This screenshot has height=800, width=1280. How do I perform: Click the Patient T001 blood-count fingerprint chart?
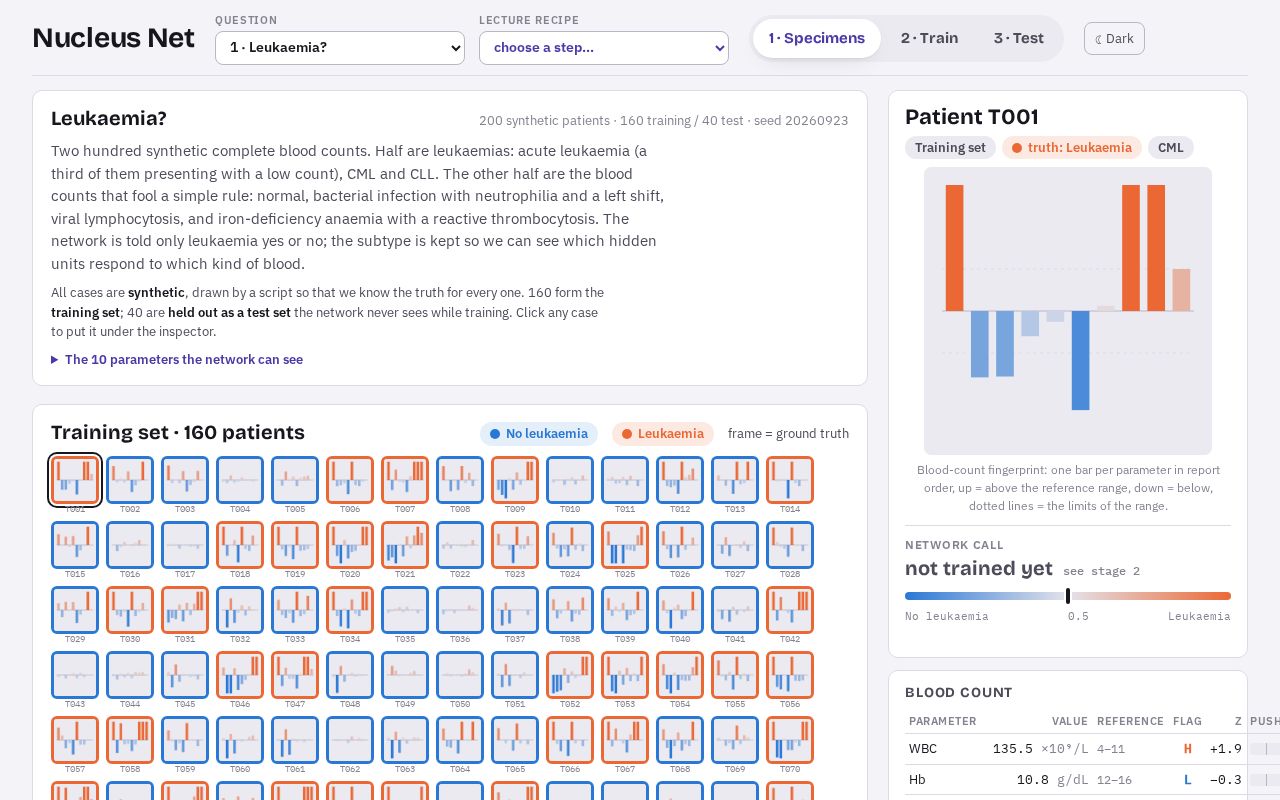pos(1068,311)
